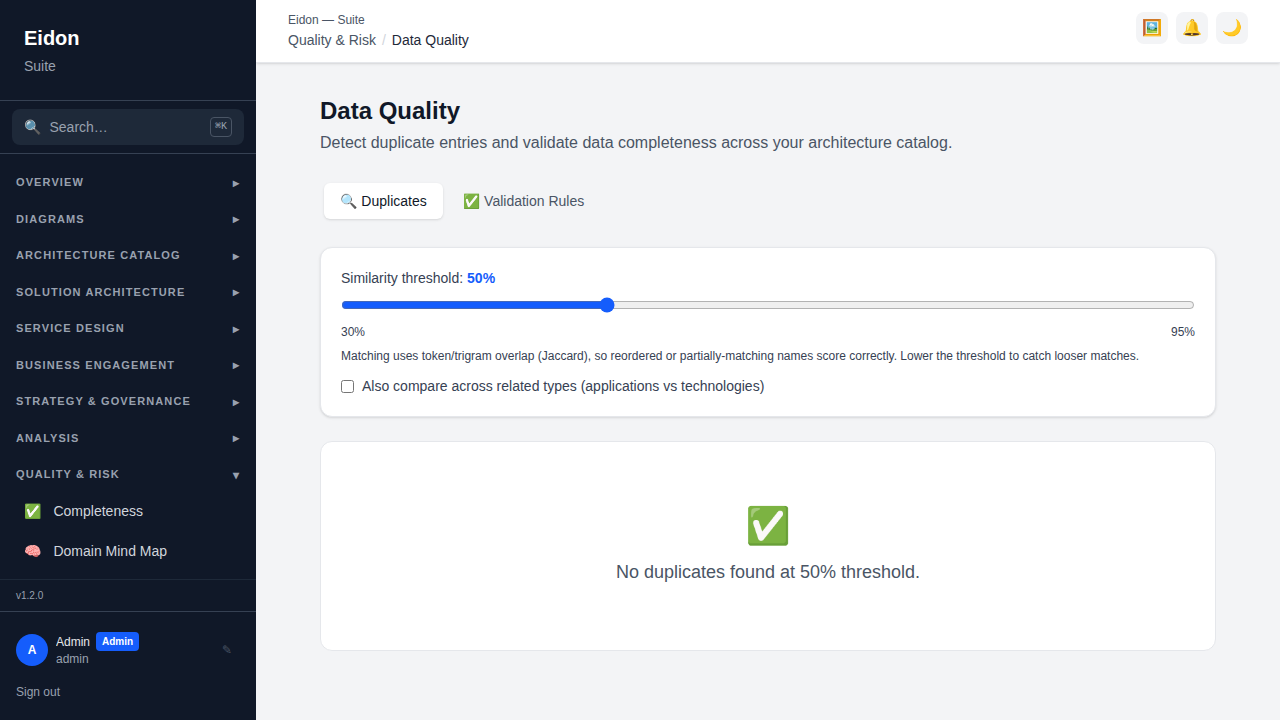Click the Completeness checkmark icon
1280x720 pixels.
[33, 511]
